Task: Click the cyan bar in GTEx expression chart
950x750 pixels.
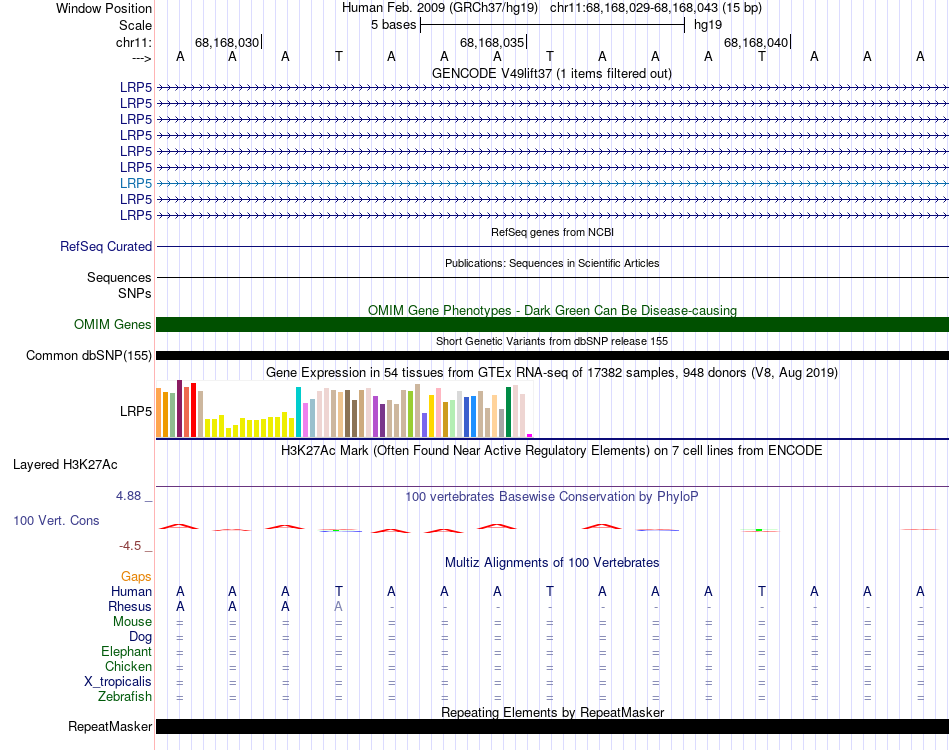Action: [x=299, y=412]
